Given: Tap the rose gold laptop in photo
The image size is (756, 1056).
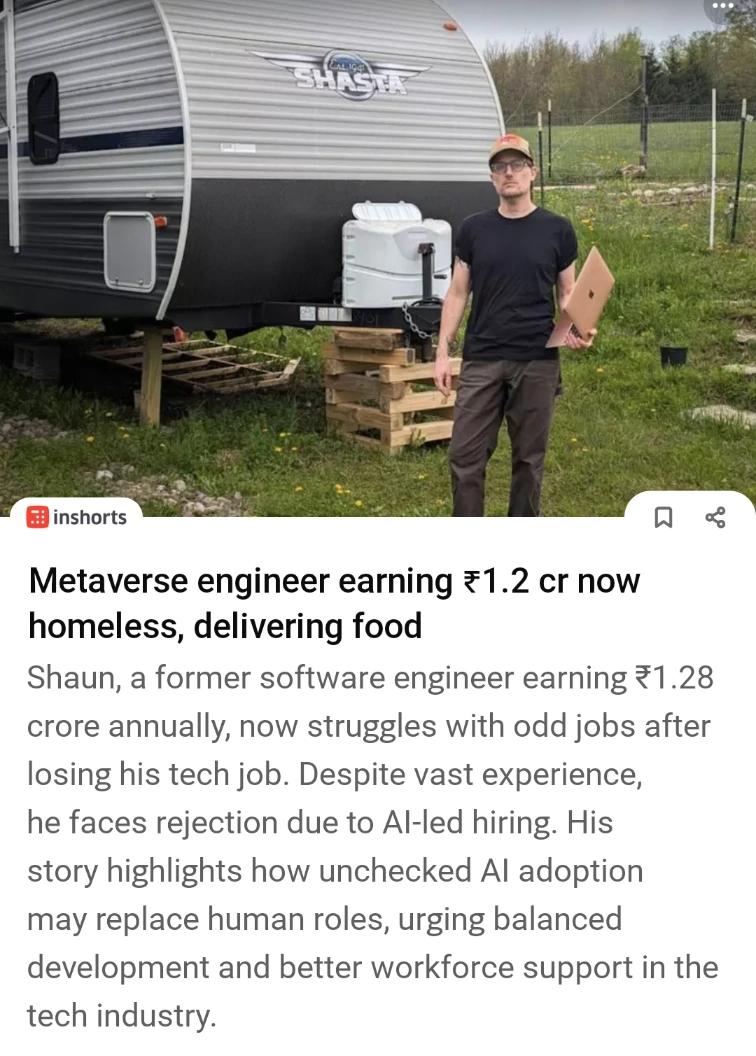Looking at the screenshot, I should pyautogui.click(x=581, y=297).
